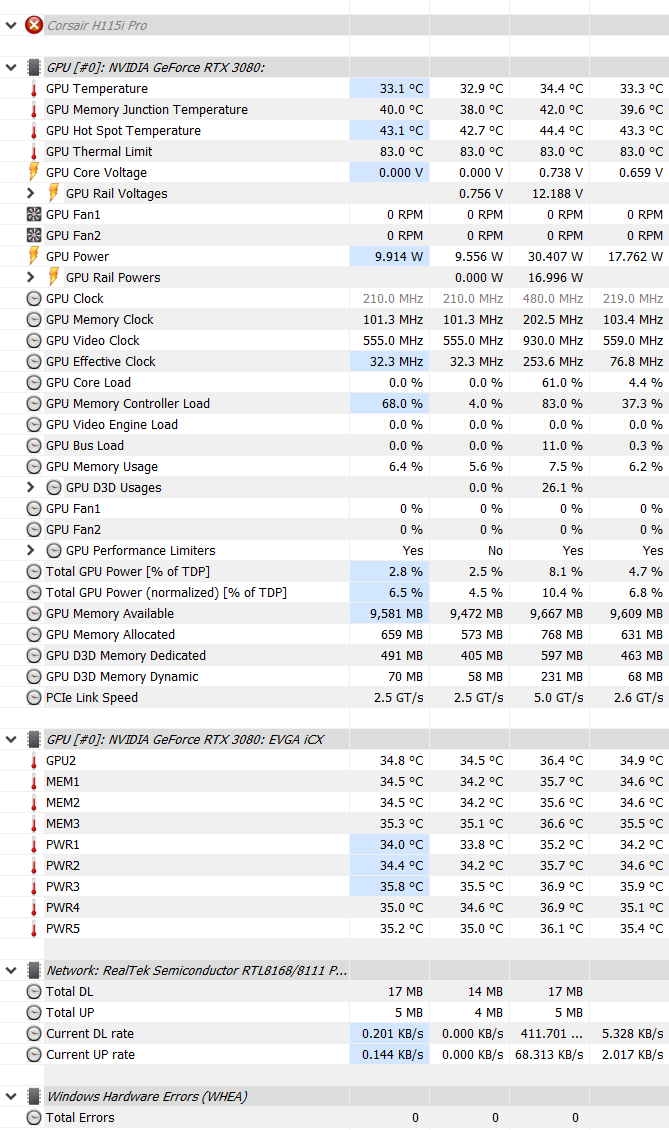Select the GPU Memory Allocated row label

click(110, 634)
